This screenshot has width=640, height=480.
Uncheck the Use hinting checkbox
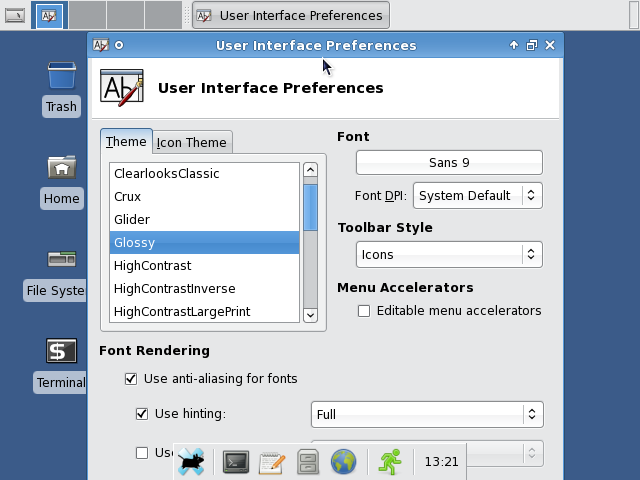tap(142, 414)
